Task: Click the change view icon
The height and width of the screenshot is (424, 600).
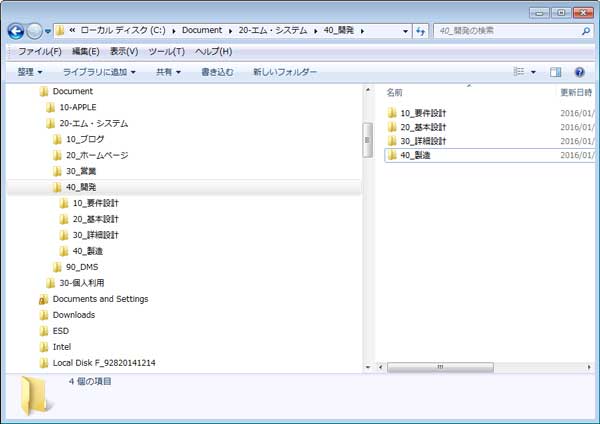Action: pyautogui.click(x=519, y=72)
